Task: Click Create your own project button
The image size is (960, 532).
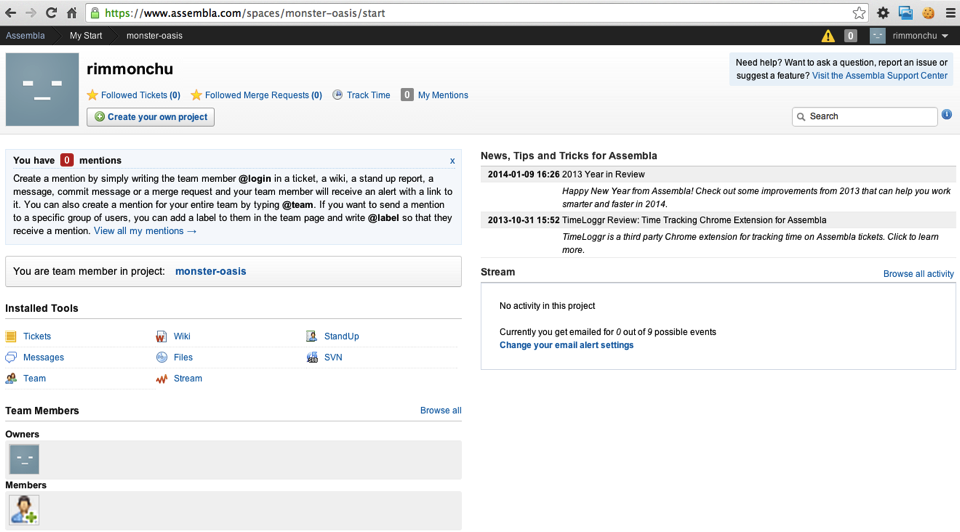Action: pyautogui.click(x=151, y=117)
